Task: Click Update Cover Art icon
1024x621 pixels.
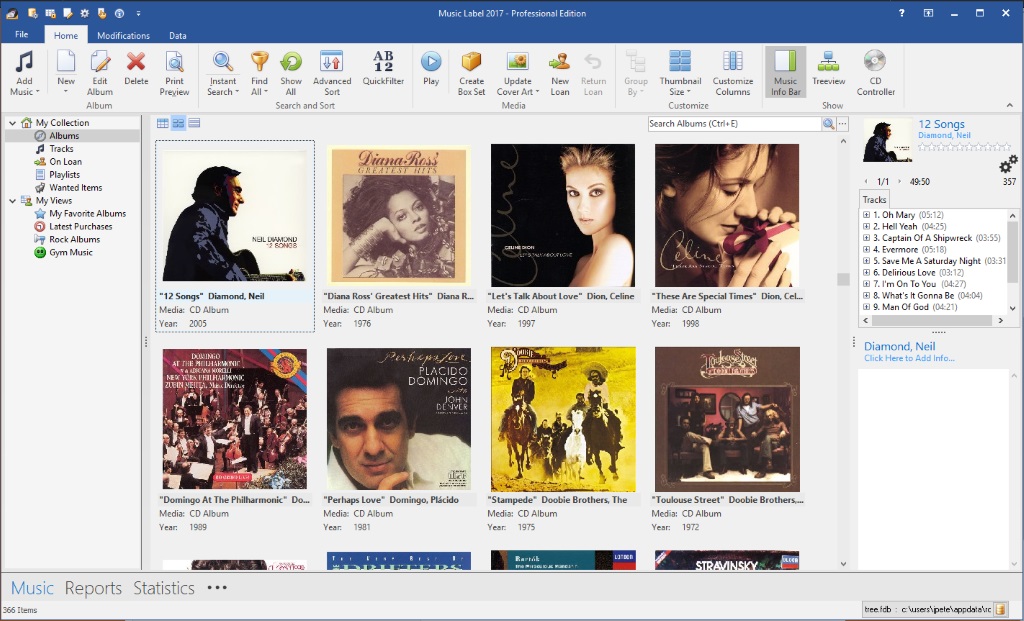Action: point(517,62)
